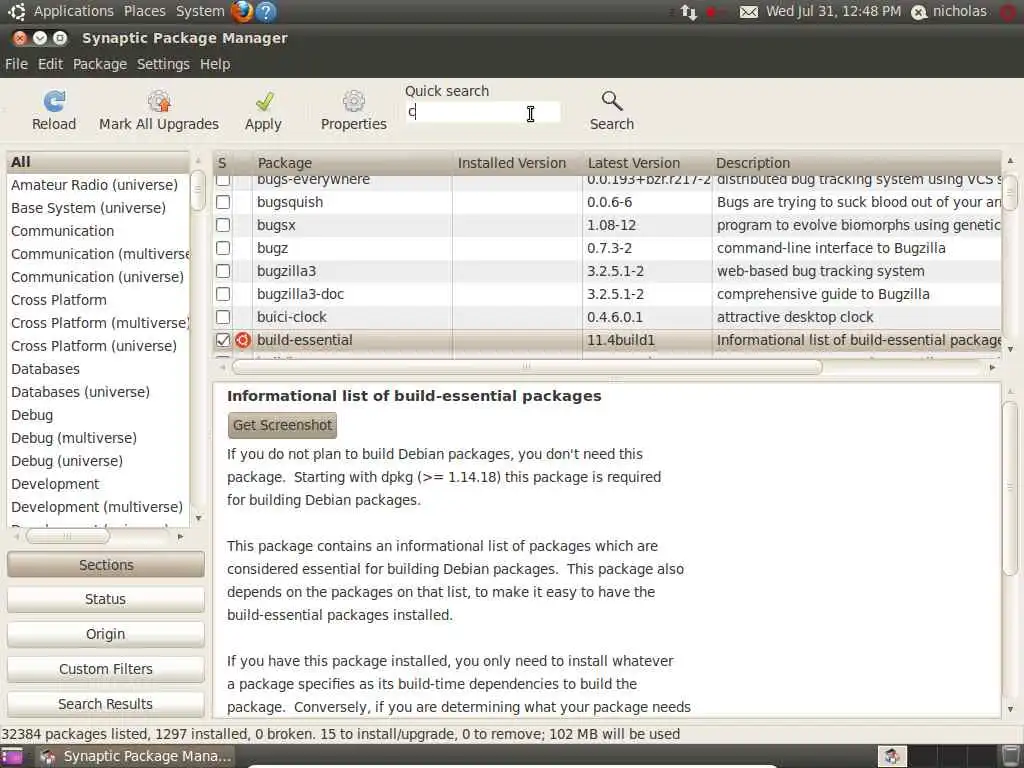Viewport: 1024px width, 768px height.
Task: Select Debug (multiverse) section
Action: 98,438
